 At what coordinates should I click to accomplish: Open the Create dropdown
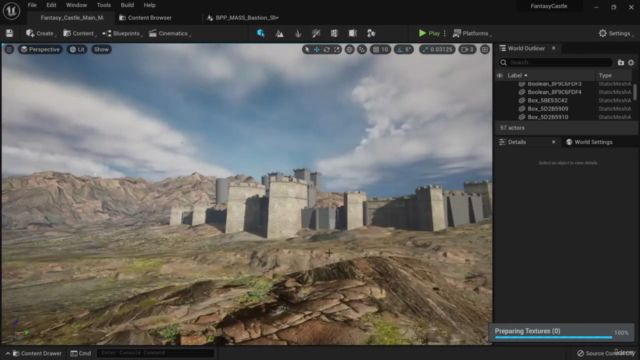click(41, 33)
